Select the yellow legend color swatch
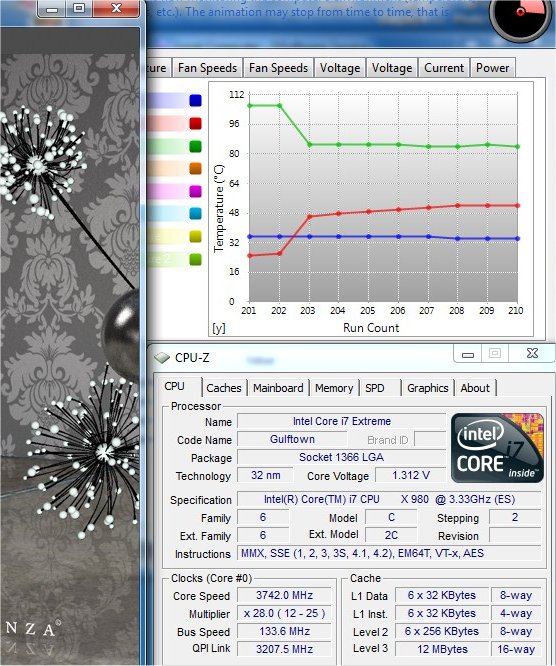 (195, 237)
